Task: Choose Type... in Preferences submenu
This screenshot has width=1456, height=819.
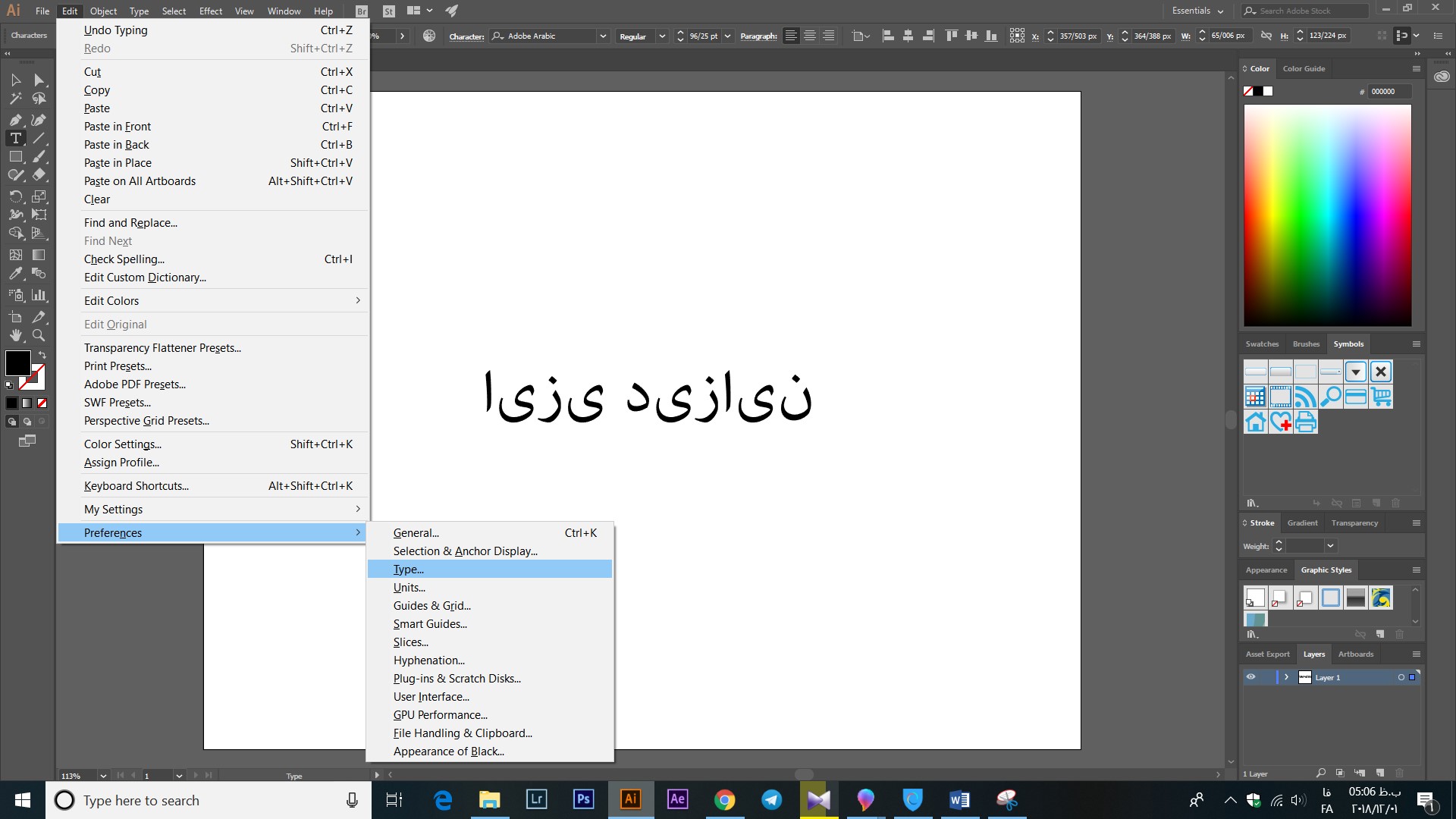Action: point(489,569)
